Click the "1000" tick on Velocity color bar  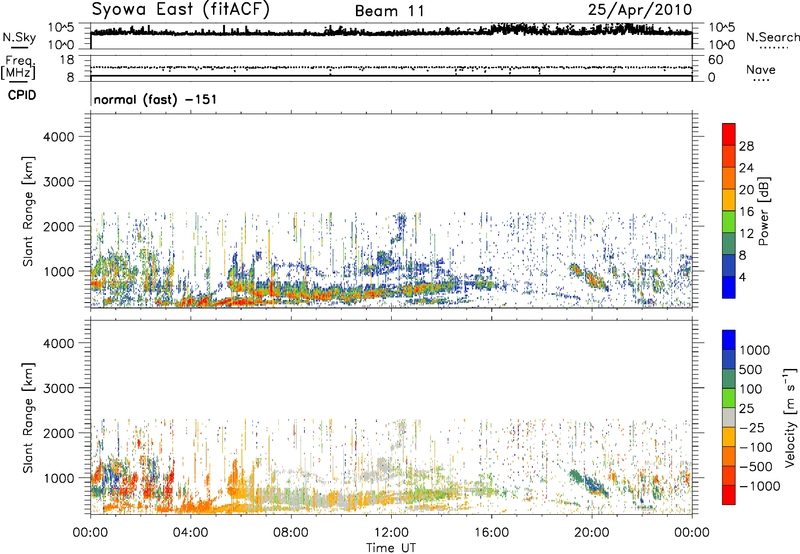click(754, 350)
